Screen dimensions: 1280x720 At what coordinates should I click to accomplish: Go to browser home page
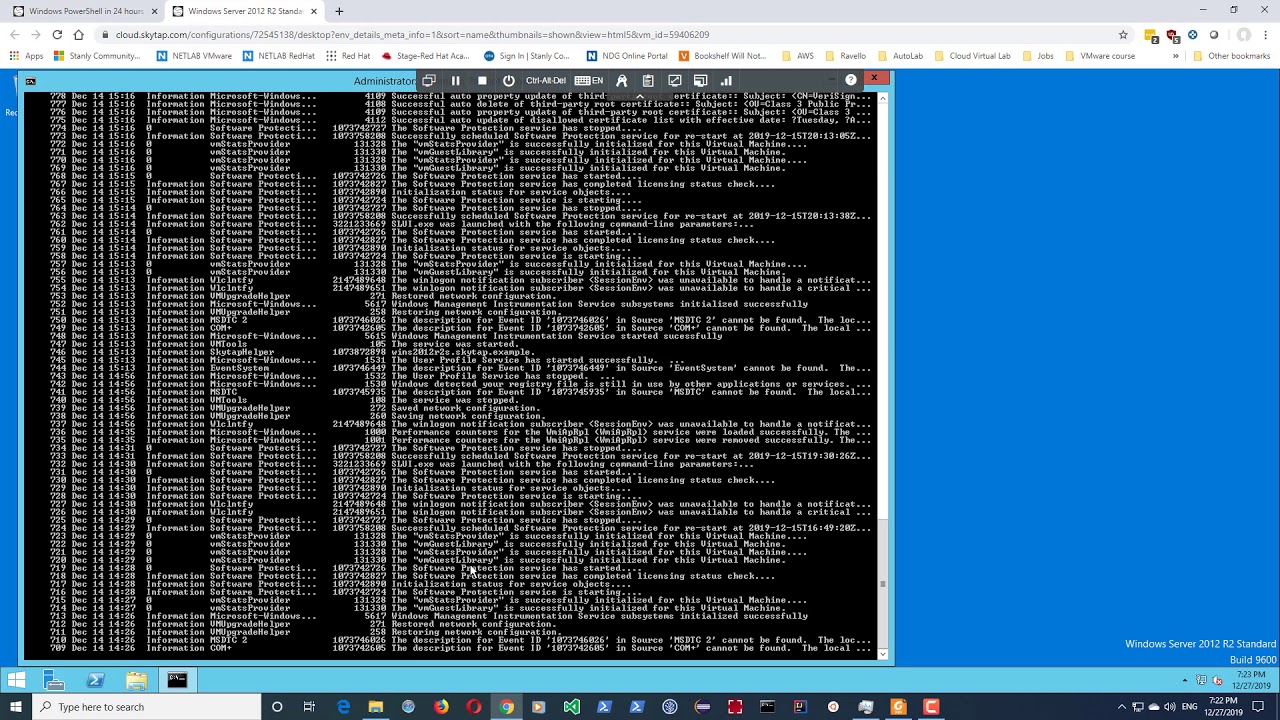[x=79, y=34]
